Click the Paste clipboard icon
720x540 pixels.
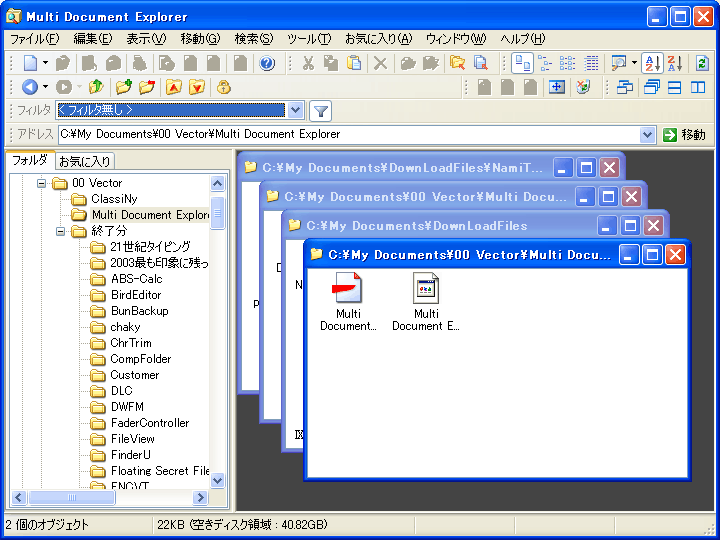(x=354, y=63)
